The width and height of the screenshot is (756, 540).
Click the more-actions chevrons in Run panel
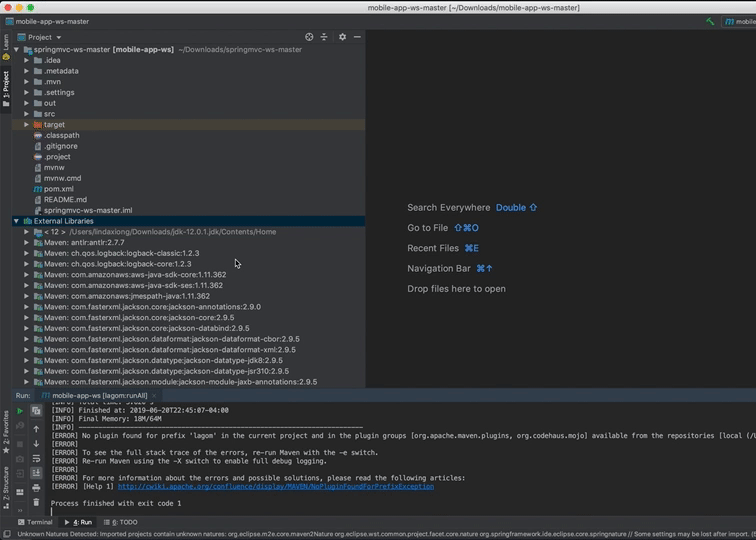[x=20, y=510]
